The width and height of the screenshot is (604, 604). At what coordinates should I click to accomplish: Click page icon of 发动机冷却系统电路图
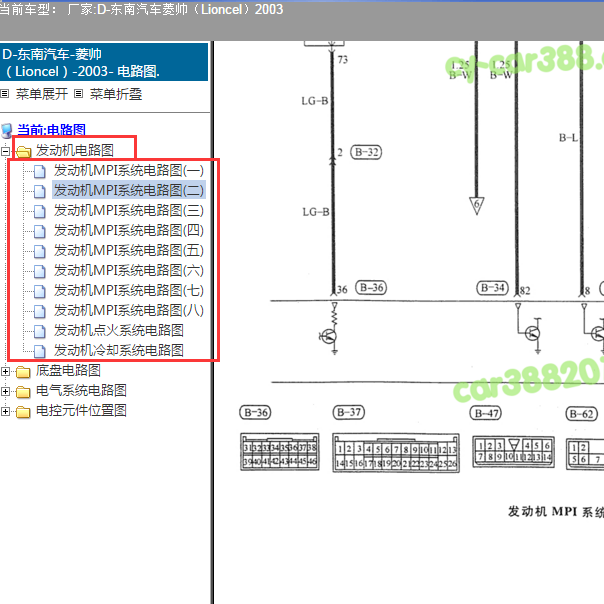[x=39, y=352]
